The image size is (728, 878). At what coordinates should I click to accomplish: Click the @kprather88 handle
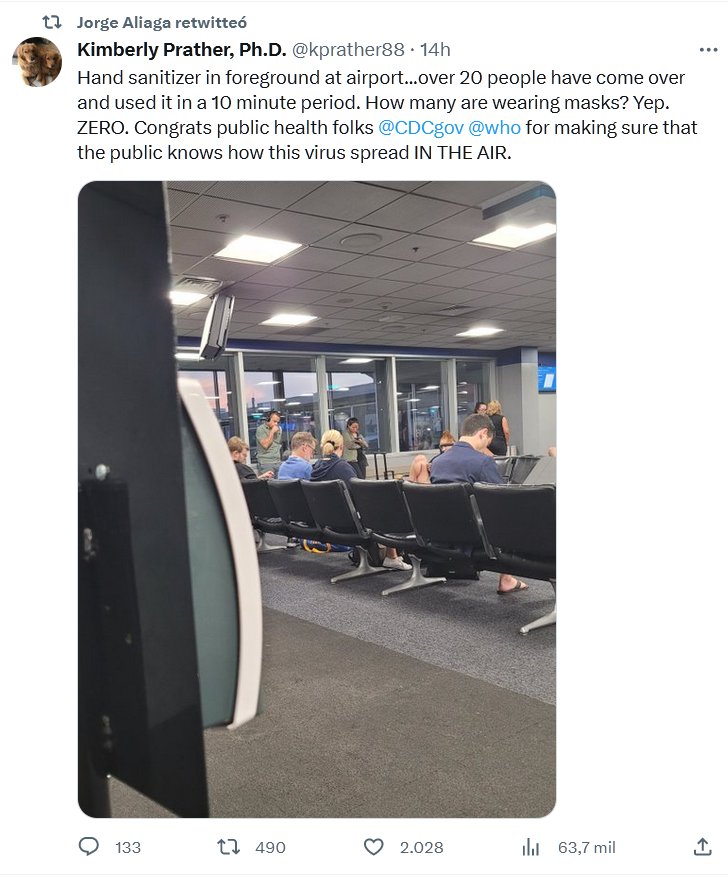[x=348, y=50]
